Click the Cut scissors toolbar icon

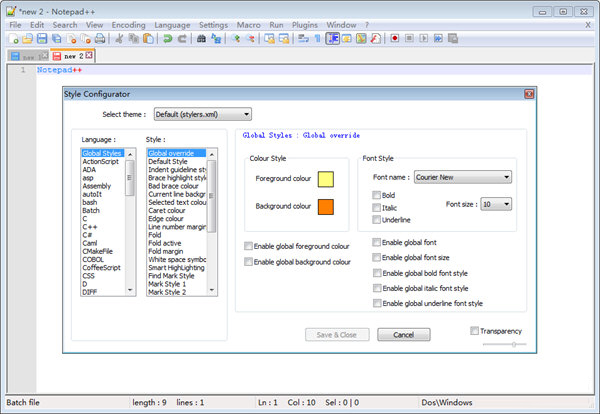point(119,38)
